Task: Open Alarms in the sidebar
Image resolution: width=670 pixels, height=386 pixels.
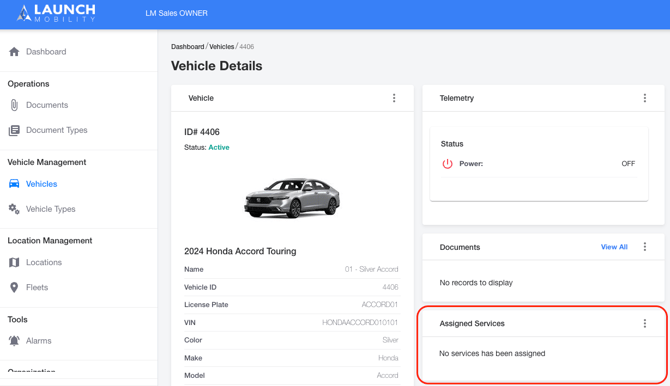Action: pyautogui.click(x=38, y=341)
